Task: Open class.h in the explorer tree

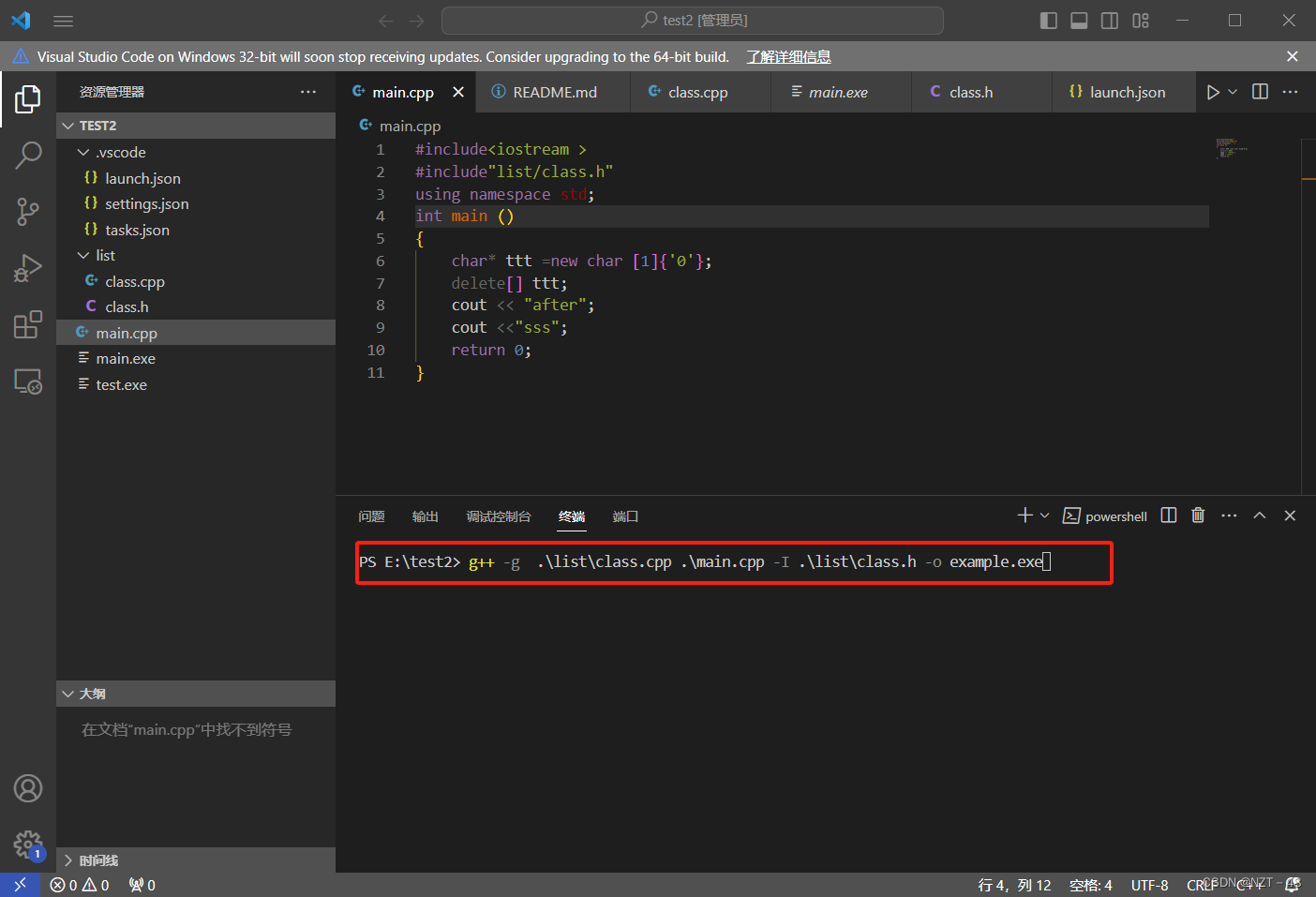Action: click(196, 306)
